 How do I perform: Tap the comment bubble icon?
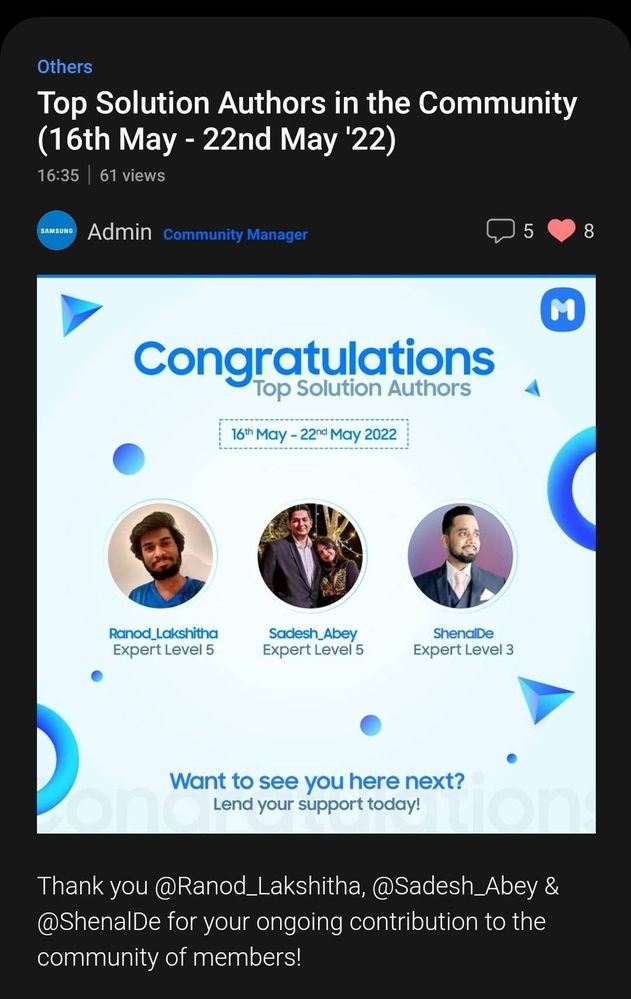coord(500,231)
